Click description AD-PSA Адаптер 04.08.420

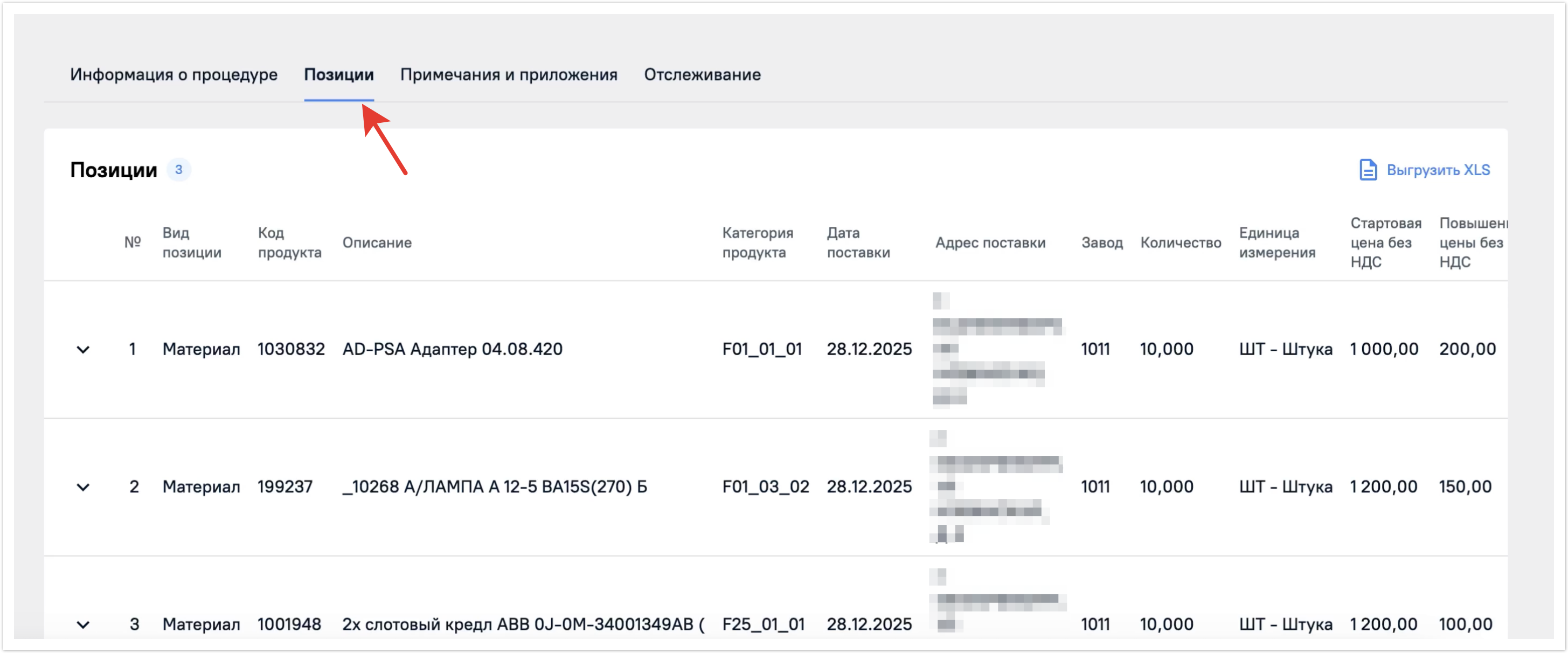coord(452,349)
